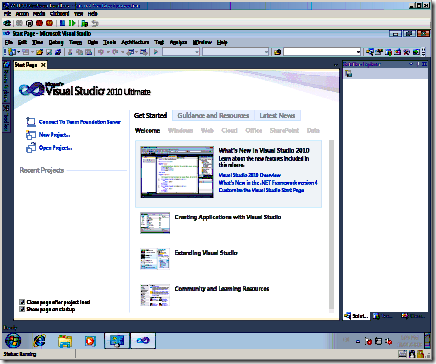Click the Find in Files toolbar icon

(x=277, y=52)
